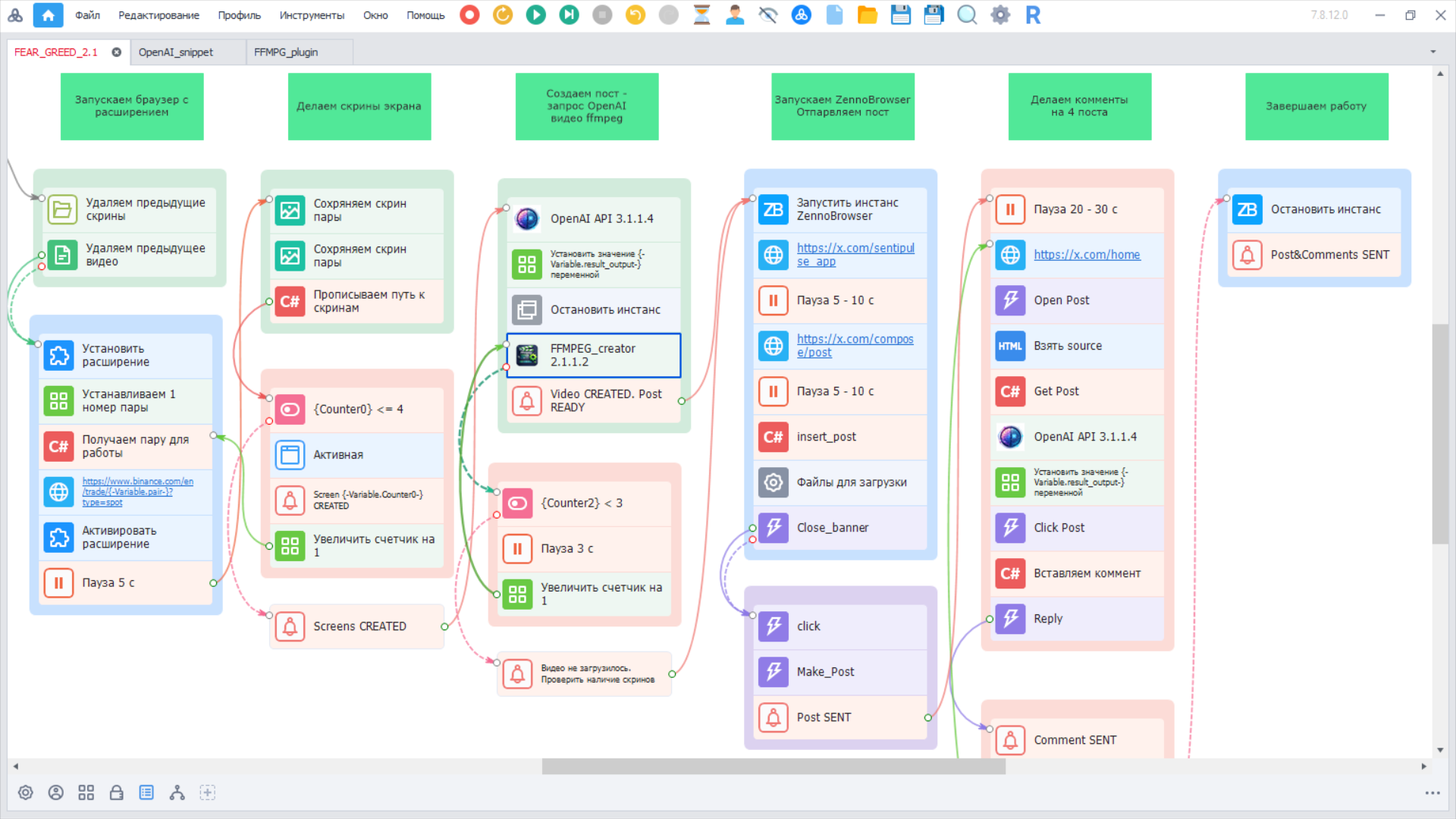This screenshot has width=1456, height=819.
Task: Close the FEAR_GREED_2.1 tab
Action: (x=117, y=52)
